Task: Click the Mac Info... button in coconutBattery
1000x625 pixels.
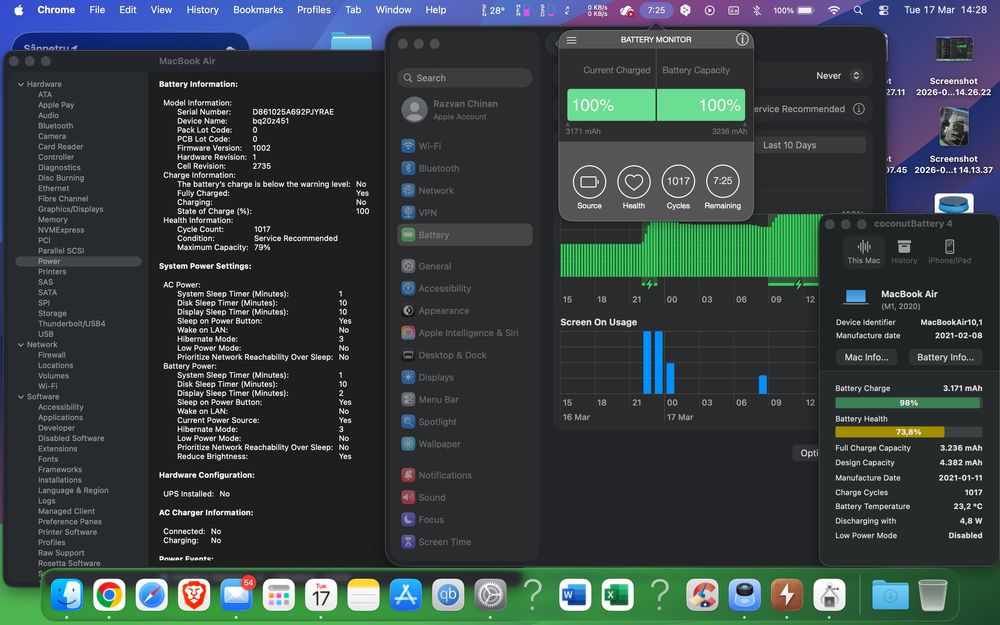Action: [x=866, y=357]
